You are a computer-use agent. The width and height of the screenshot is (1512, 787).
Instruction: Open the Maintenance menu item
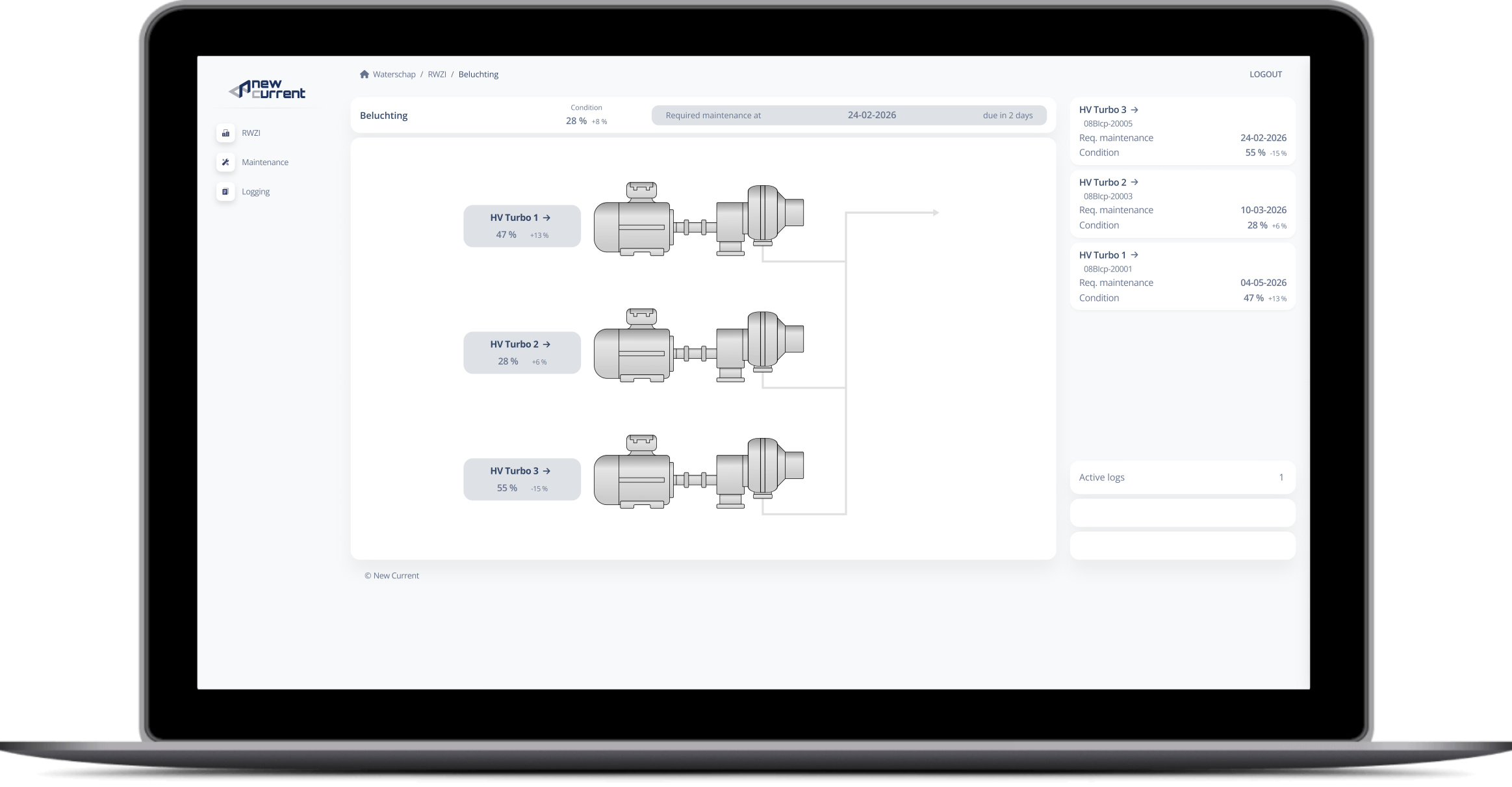(265, 162)
